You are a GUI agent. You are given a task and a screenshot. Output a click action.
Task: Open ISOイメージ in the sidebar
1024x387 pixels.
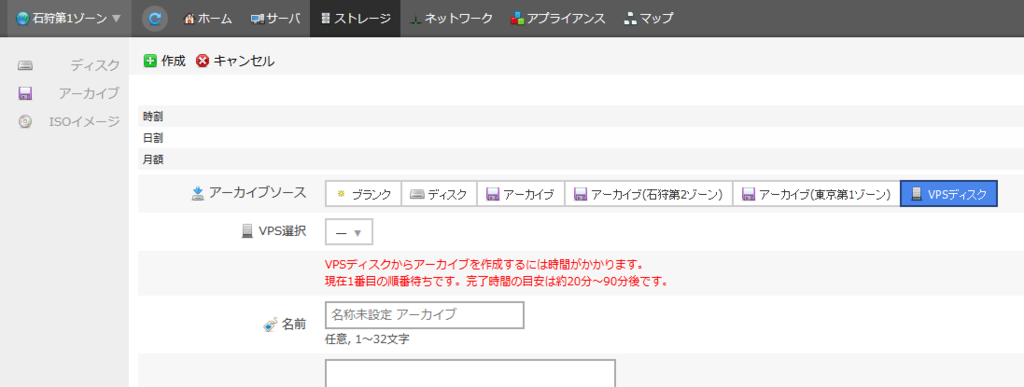pos(84,121)
